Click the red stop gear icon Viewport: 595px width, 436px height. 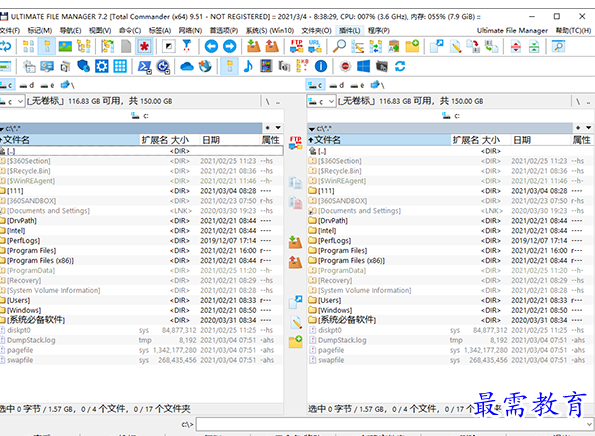point(345,66)
